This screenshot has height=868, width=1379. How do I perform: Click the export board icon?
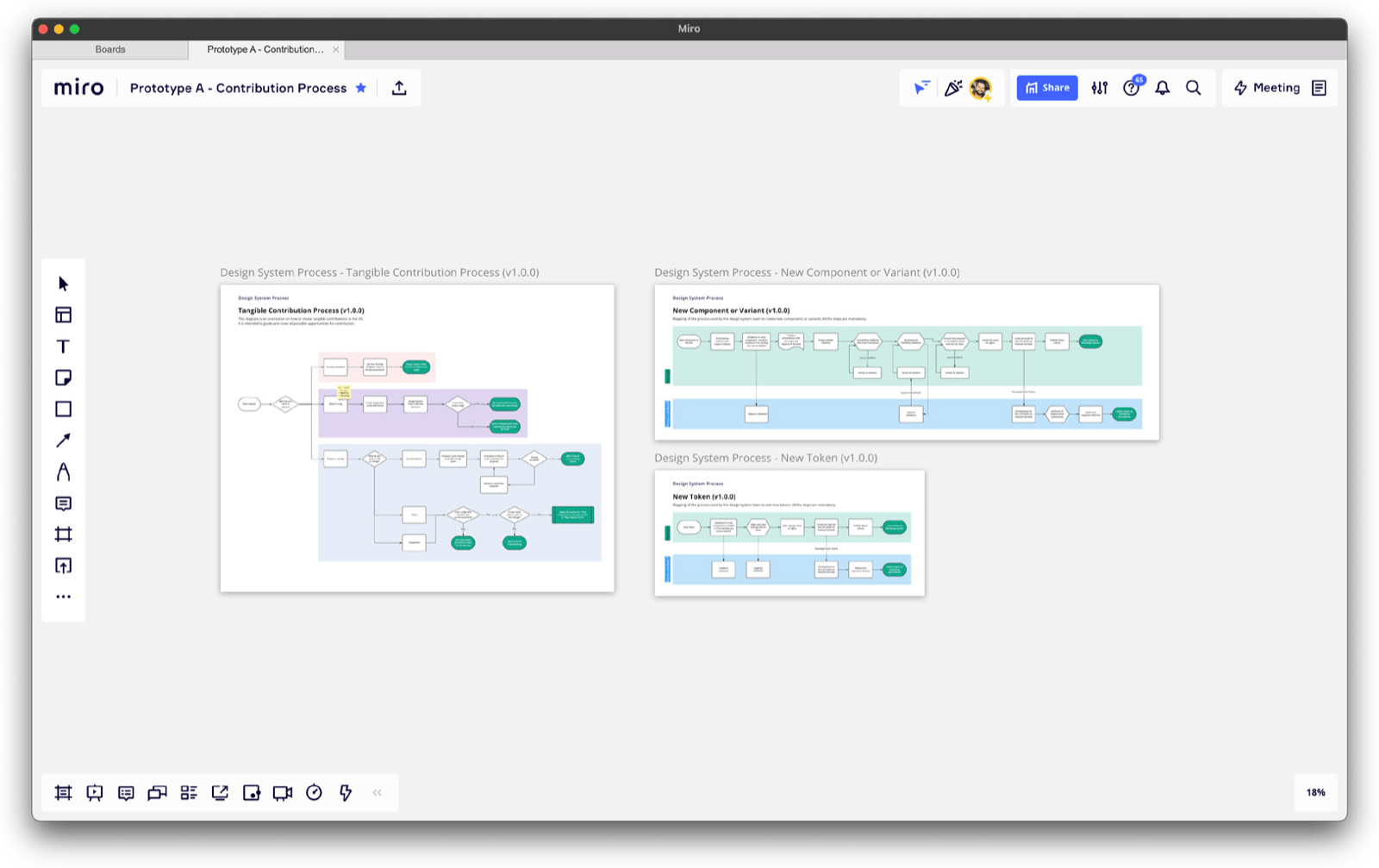click(399, 88)
